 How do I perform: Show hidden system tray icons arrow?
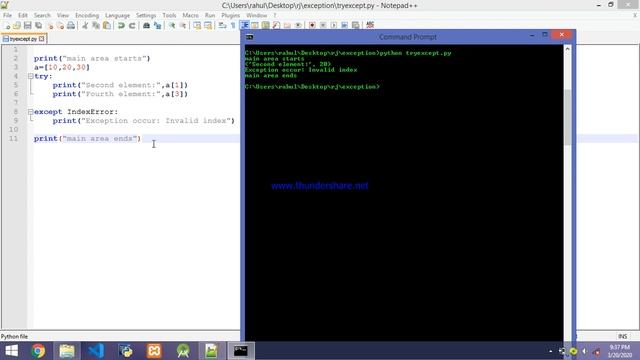coord(551,351)
